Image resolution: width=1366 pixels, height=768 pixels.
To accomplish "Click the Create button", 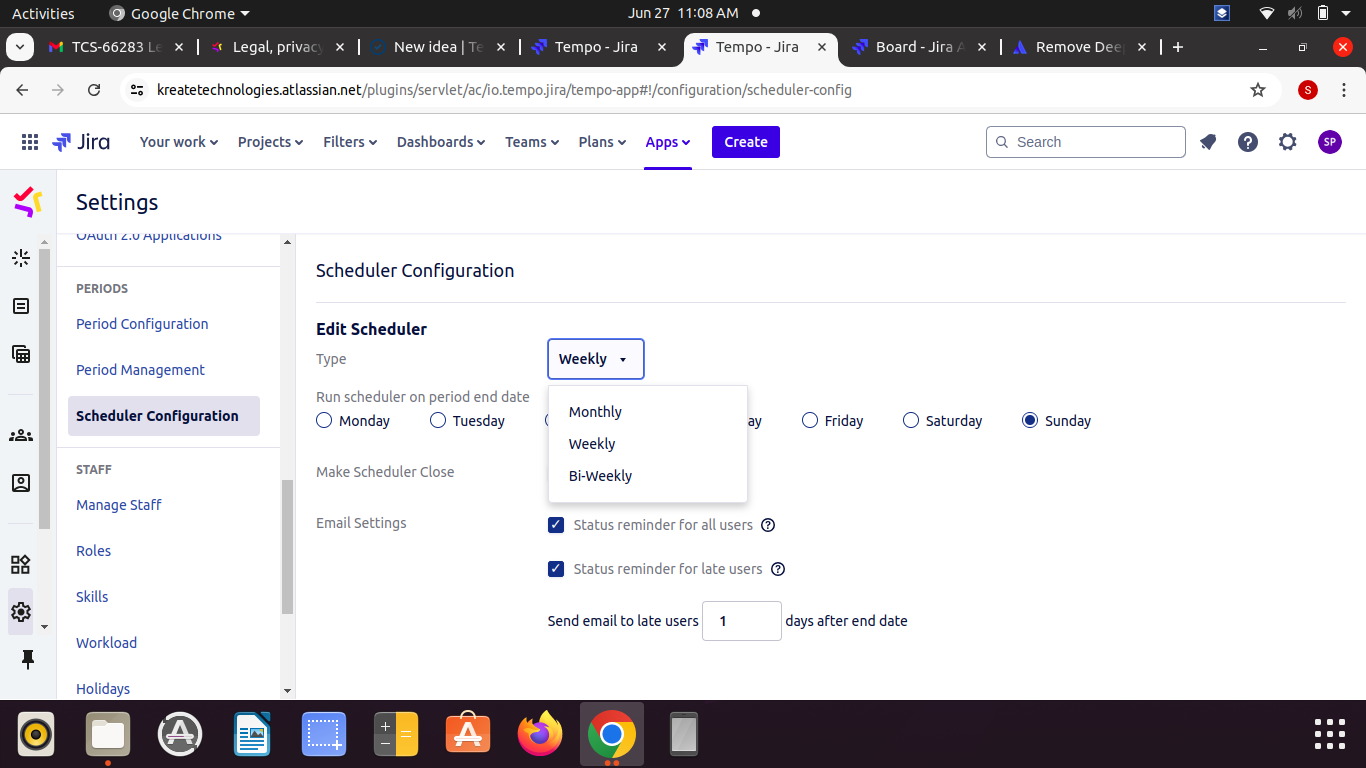I will (x=745, y=142).
